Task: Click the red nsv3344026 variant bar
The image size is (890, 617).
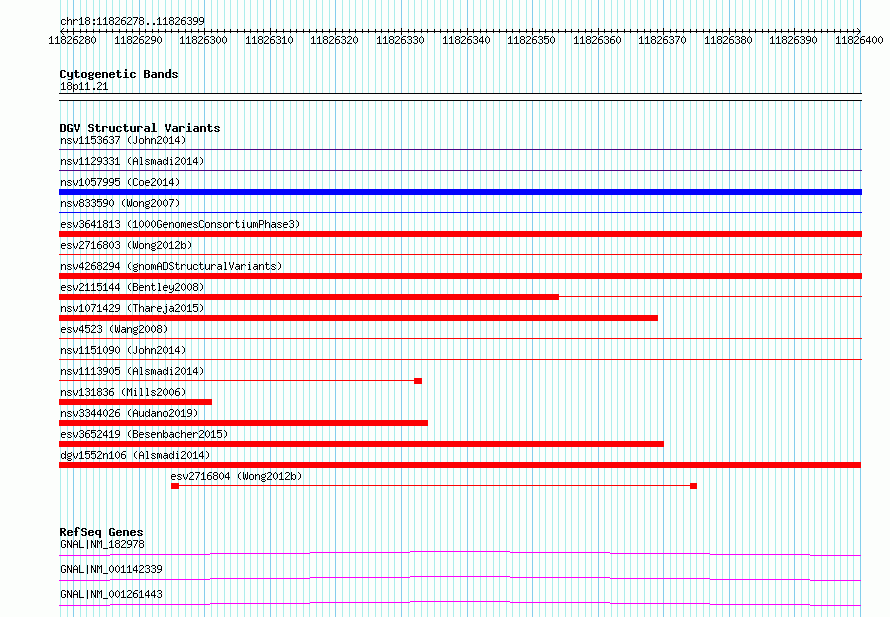Action: pyautogui.click(x=243, y=423)
